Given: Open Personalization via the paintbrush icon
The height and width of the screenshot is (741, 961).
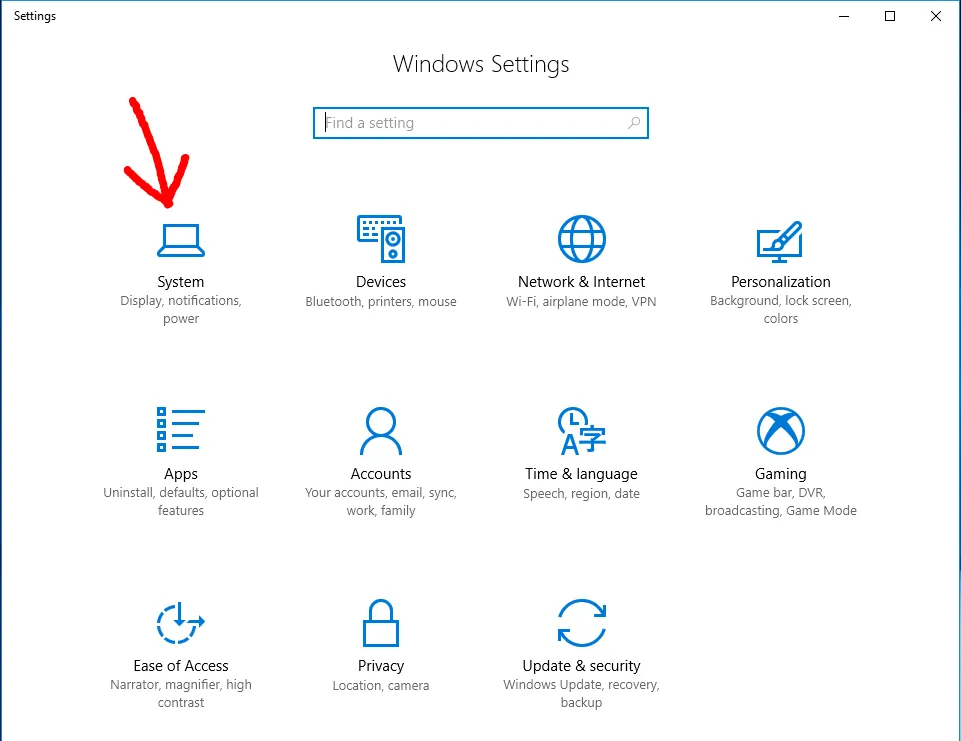Looking at the screenshot, I should tap(781, 239).
